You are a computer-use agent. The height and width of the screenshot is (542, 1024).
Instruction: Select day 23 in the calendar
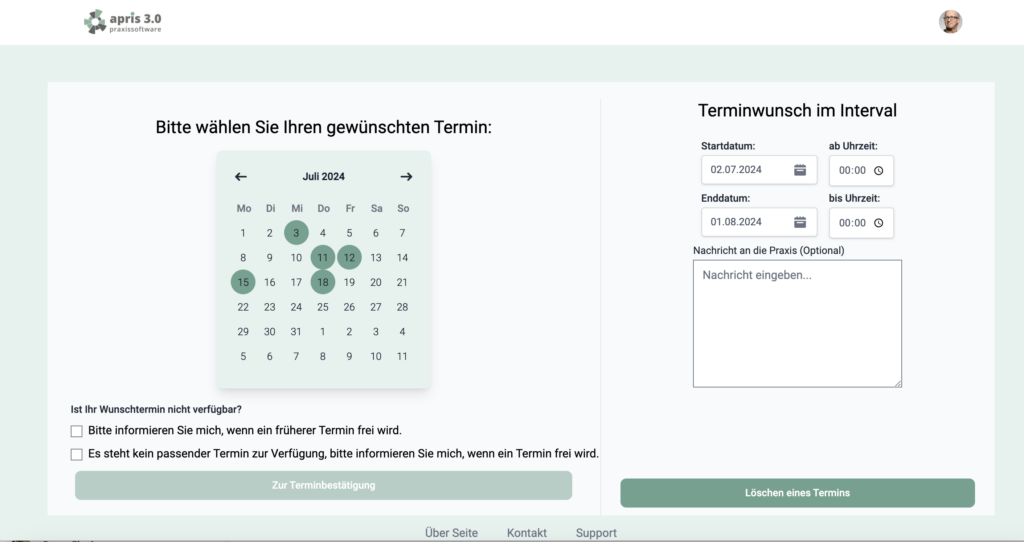[x=270, y=307]
